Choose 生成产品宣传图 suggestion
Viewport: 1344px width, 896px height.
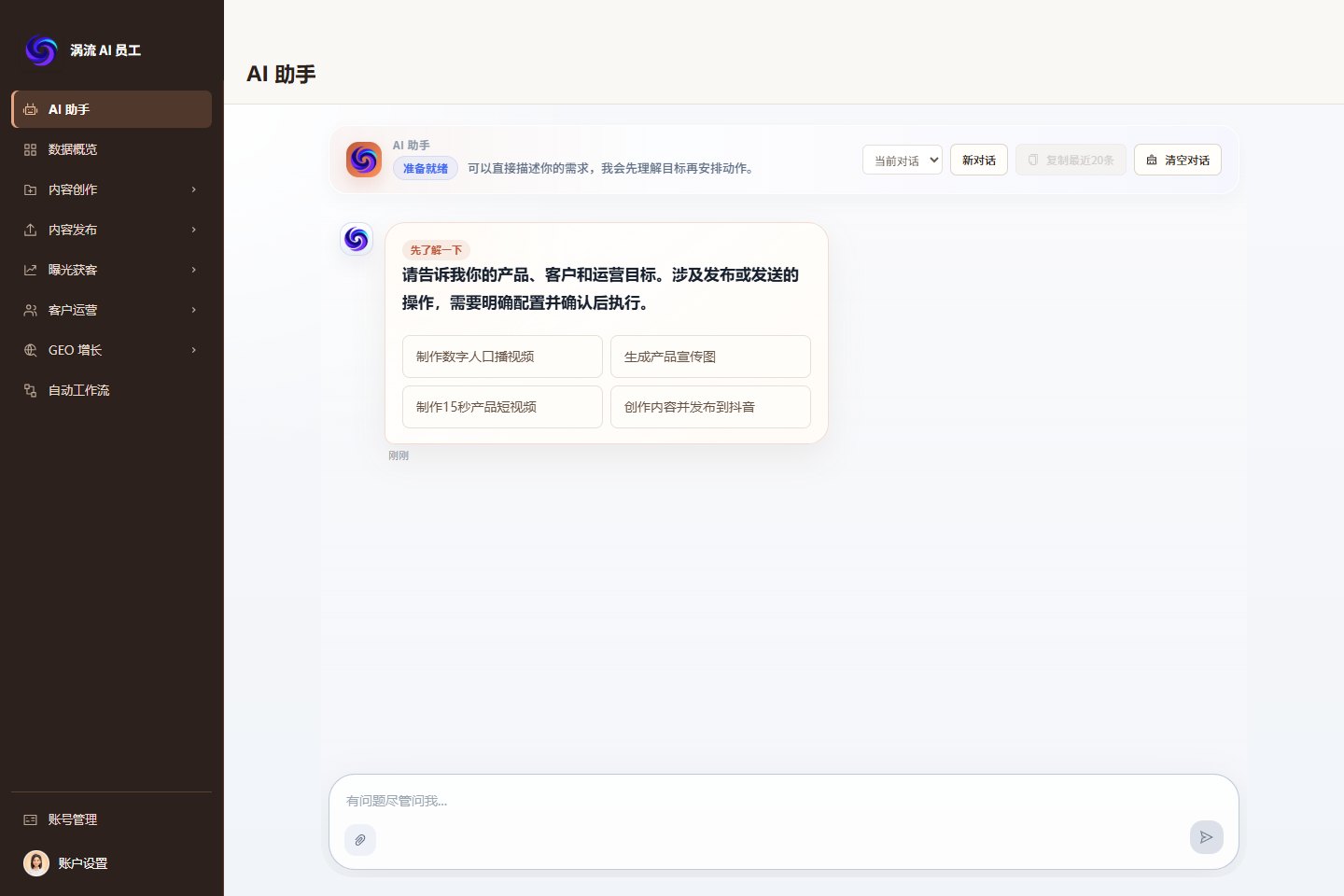coord(710,357)
